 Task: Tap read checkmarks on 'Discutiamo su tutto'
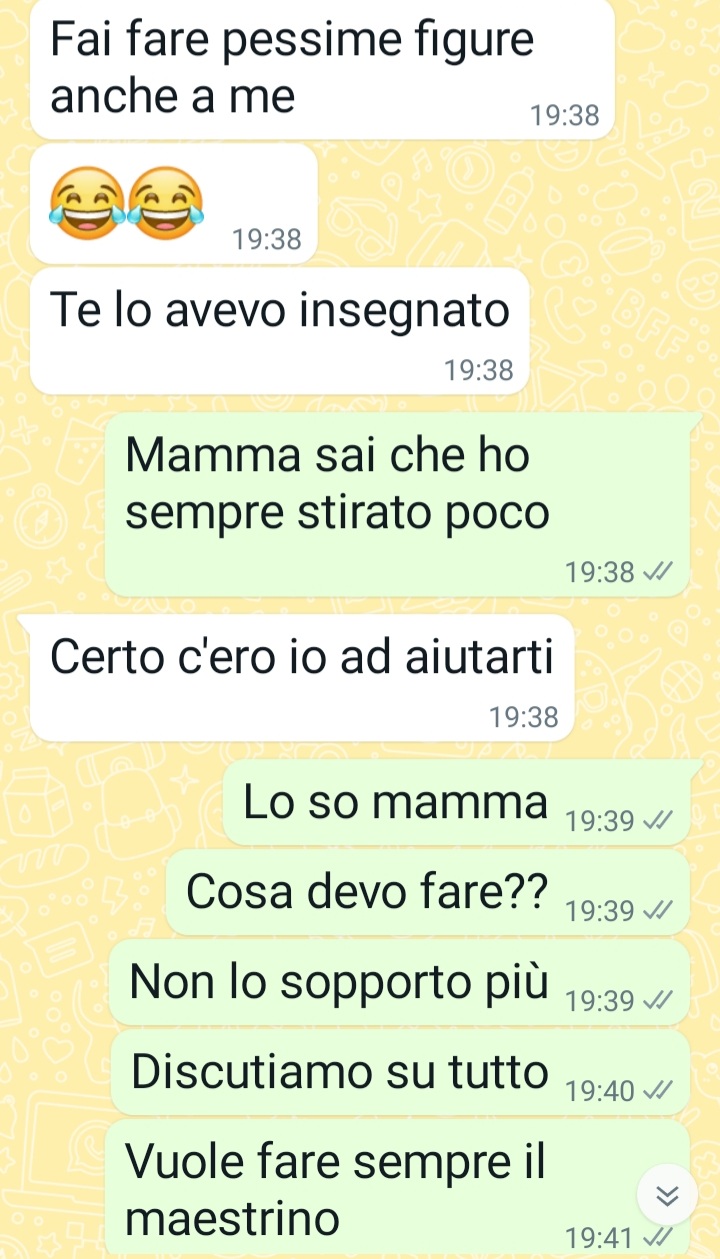point(656,1091)
